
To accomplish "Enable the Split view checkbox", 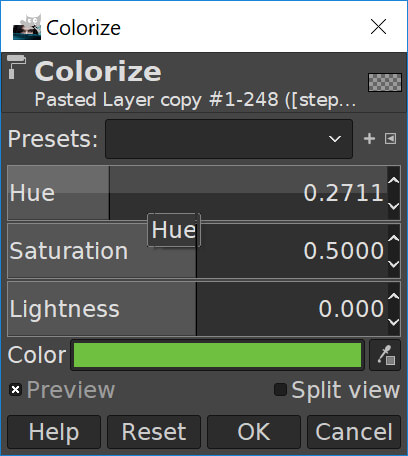I will pos(280,390).
